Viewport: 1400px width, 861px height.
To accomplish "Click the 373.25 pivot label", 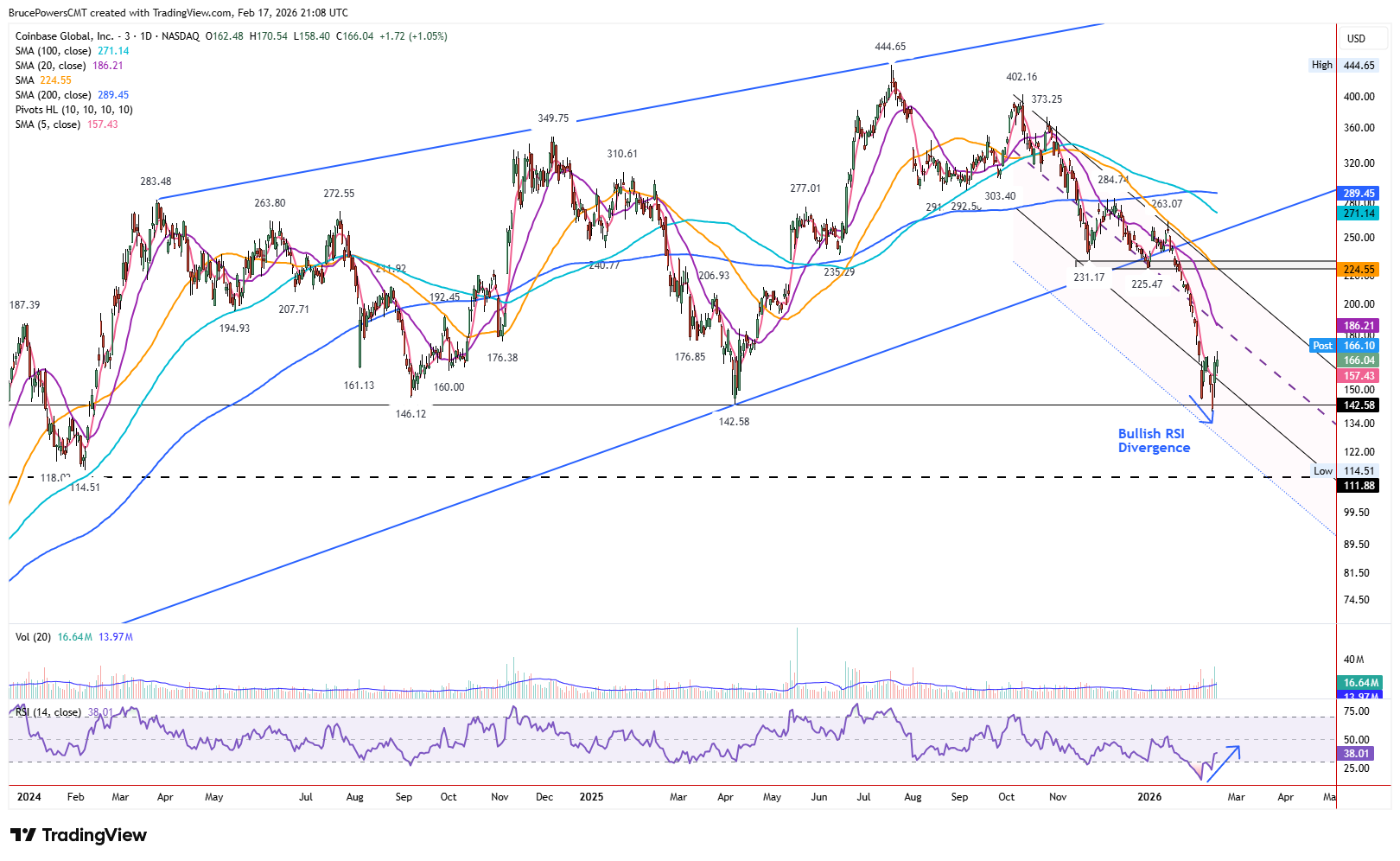I will (x=1047, y=99).
